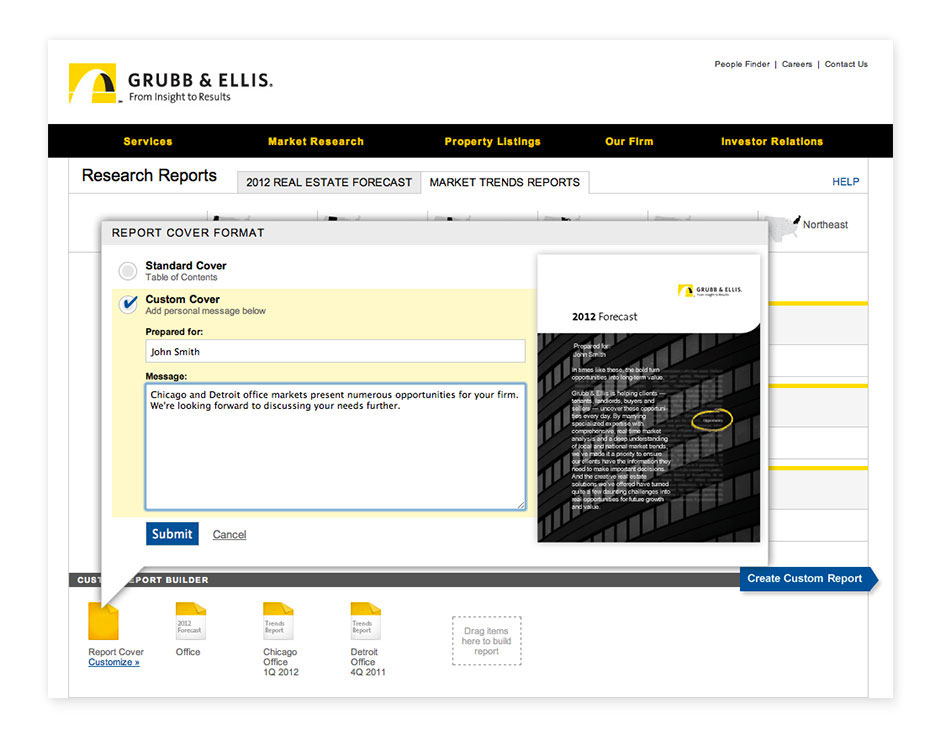Switch to Market Trends Reports tab
Viewport: 940px width, 740px height.
505,182
